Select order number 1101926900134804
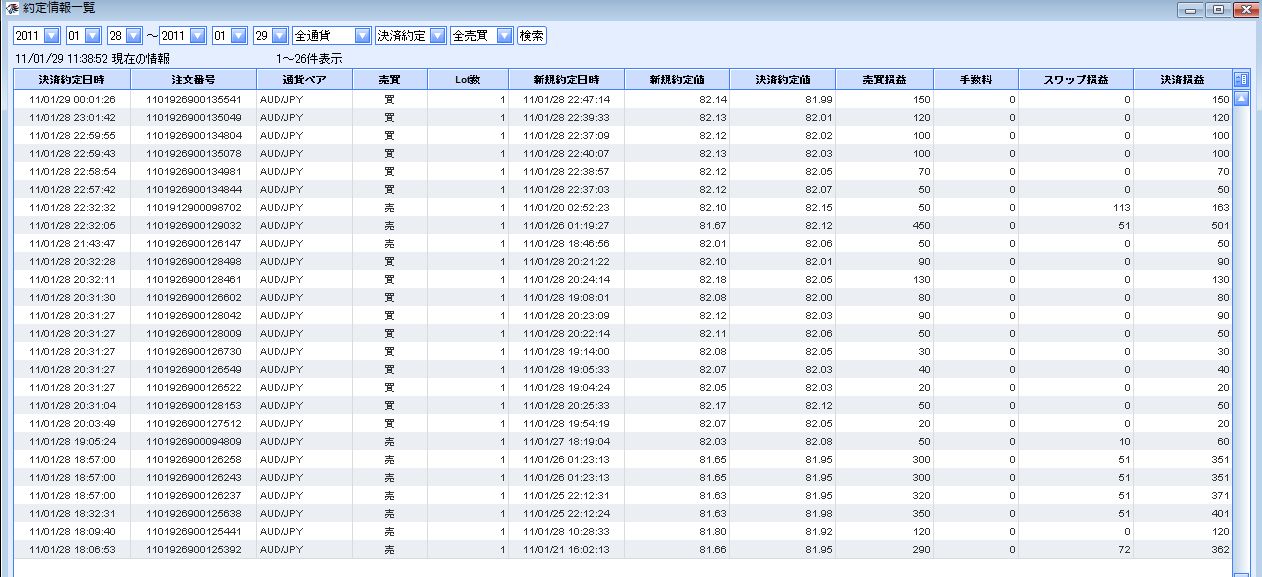Image resolution: width=1262 pixels, height=577 pixels. (193, 135)
